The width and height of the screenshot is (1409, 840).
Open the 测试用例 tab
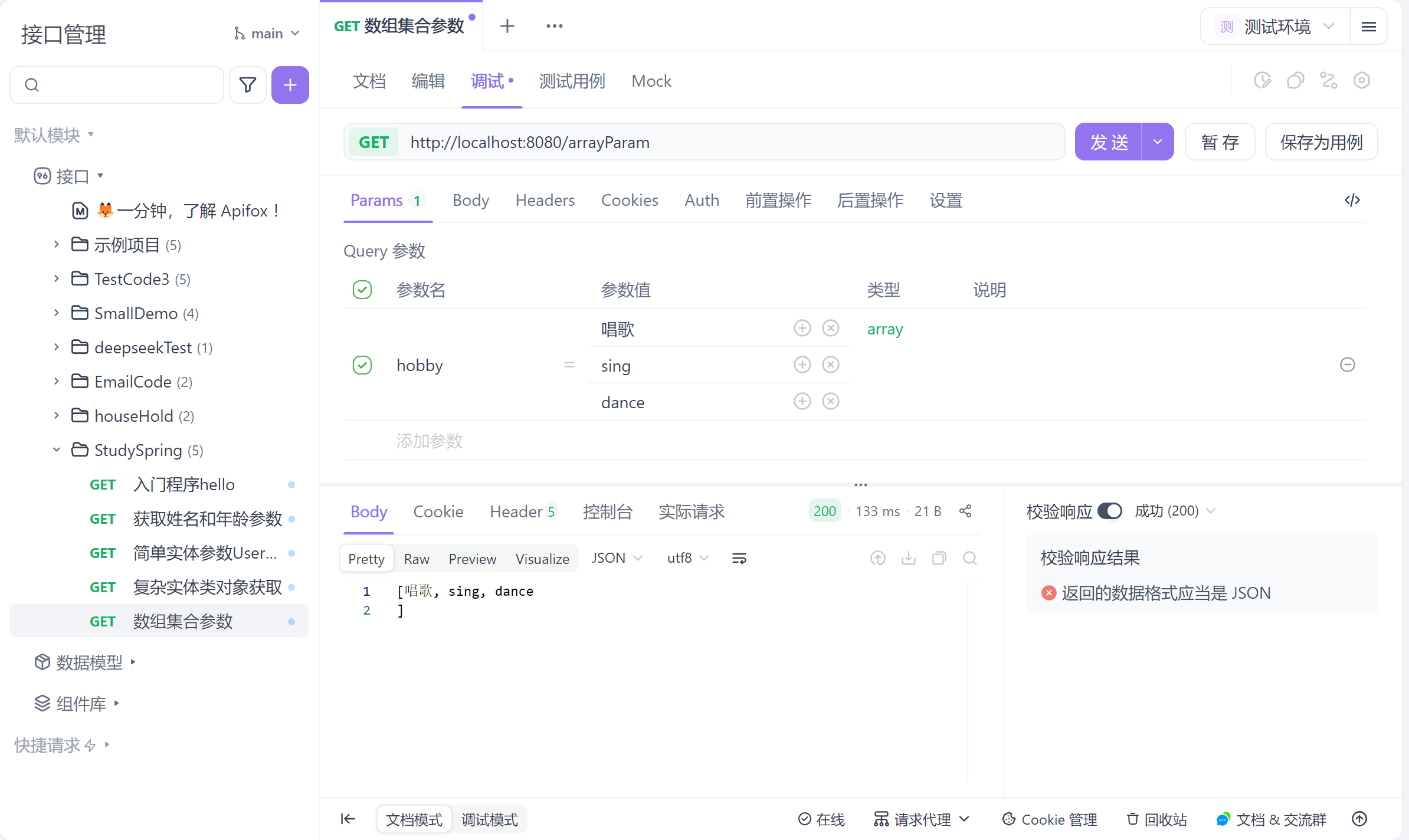tap(572, 81)
